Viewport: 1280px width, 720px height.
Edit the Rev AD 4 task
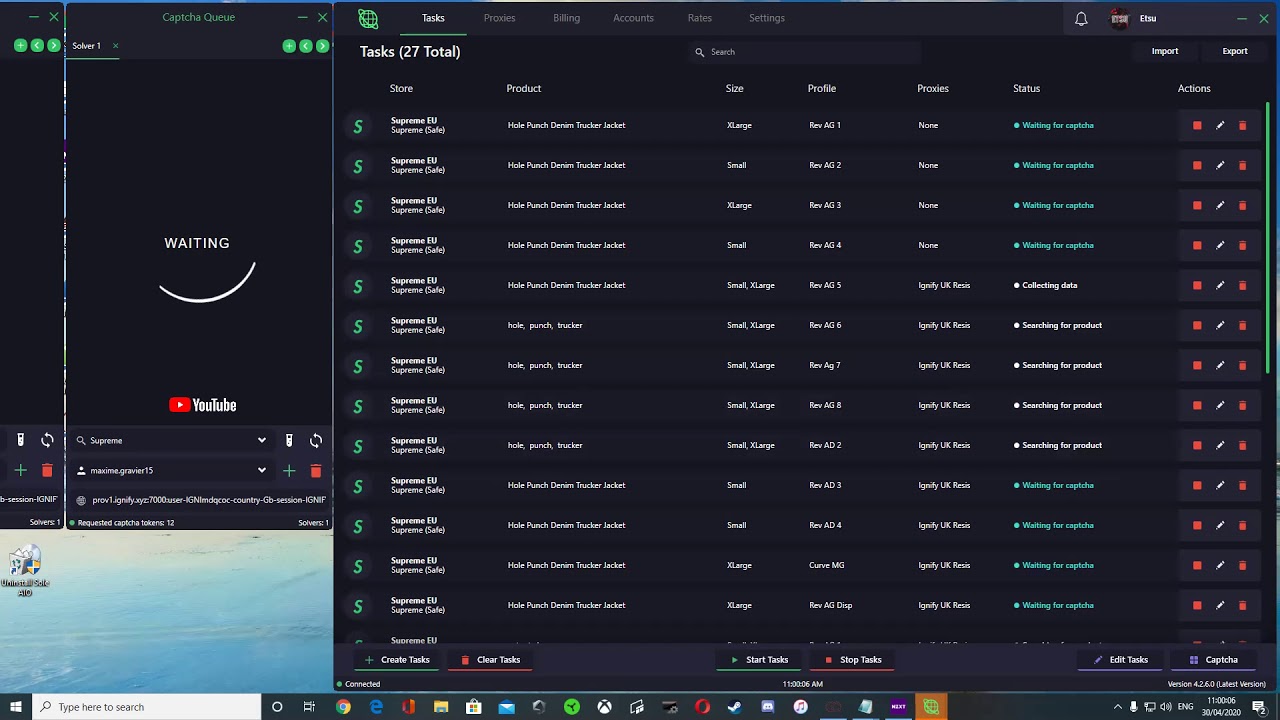(x=1220, y=525)
